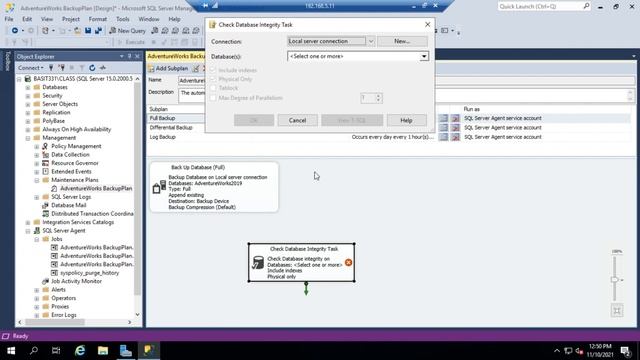The height and width of the screenshot is (360, 640).
Task: Expand the Alerts node
Action: click(37, 290)
